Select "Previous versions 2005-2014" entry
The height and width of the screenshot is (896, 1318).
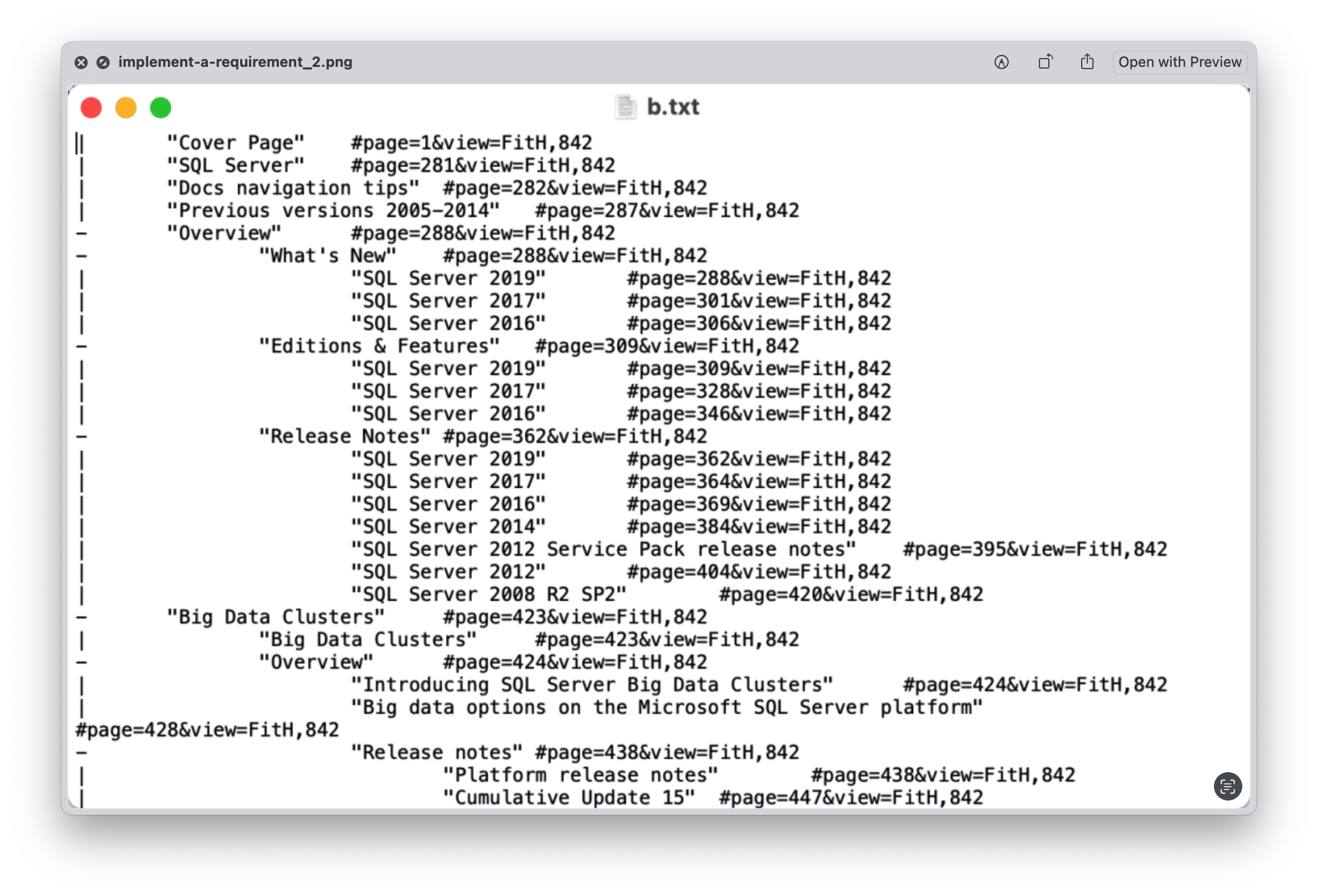click(333, 211)
